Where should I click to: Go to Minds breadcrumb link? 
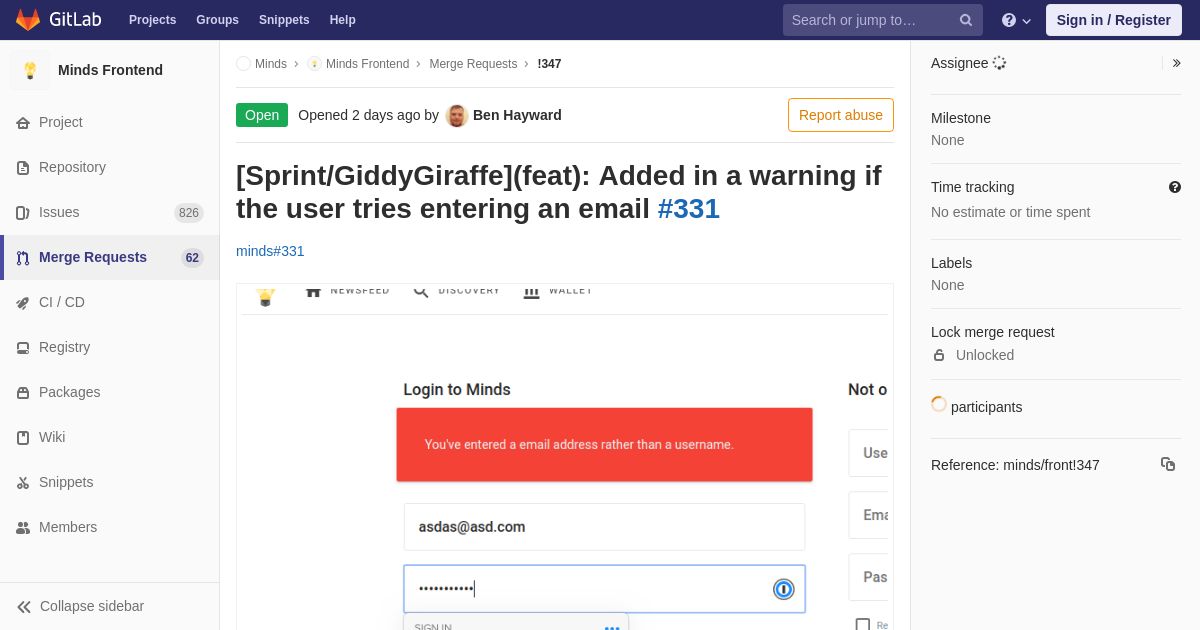click(x=270, y=63)
